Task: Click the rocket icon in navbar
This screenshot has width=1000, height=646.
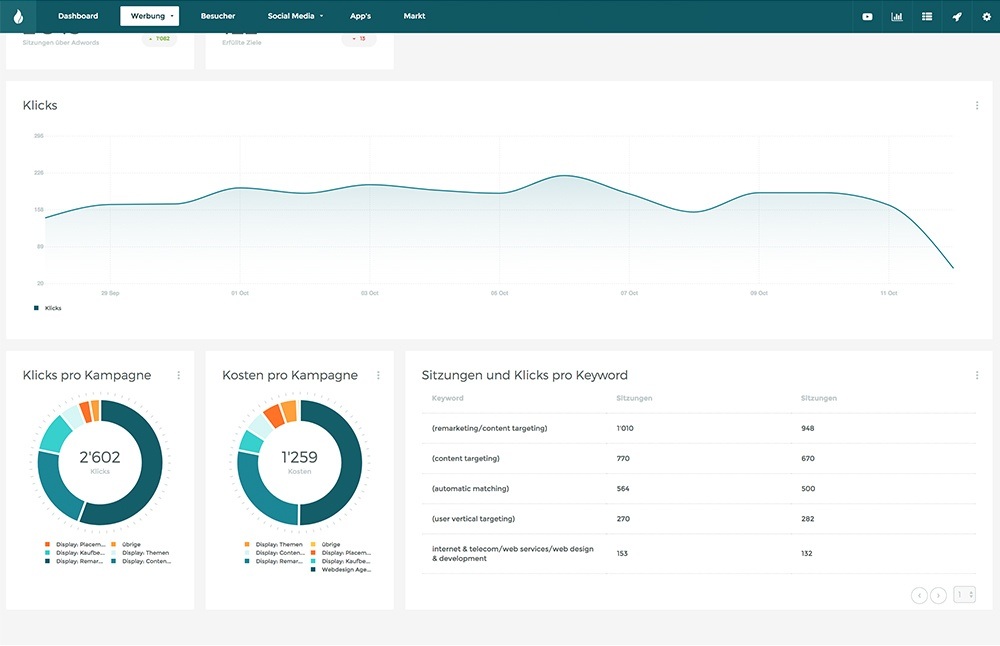Action: click(957, 17)
